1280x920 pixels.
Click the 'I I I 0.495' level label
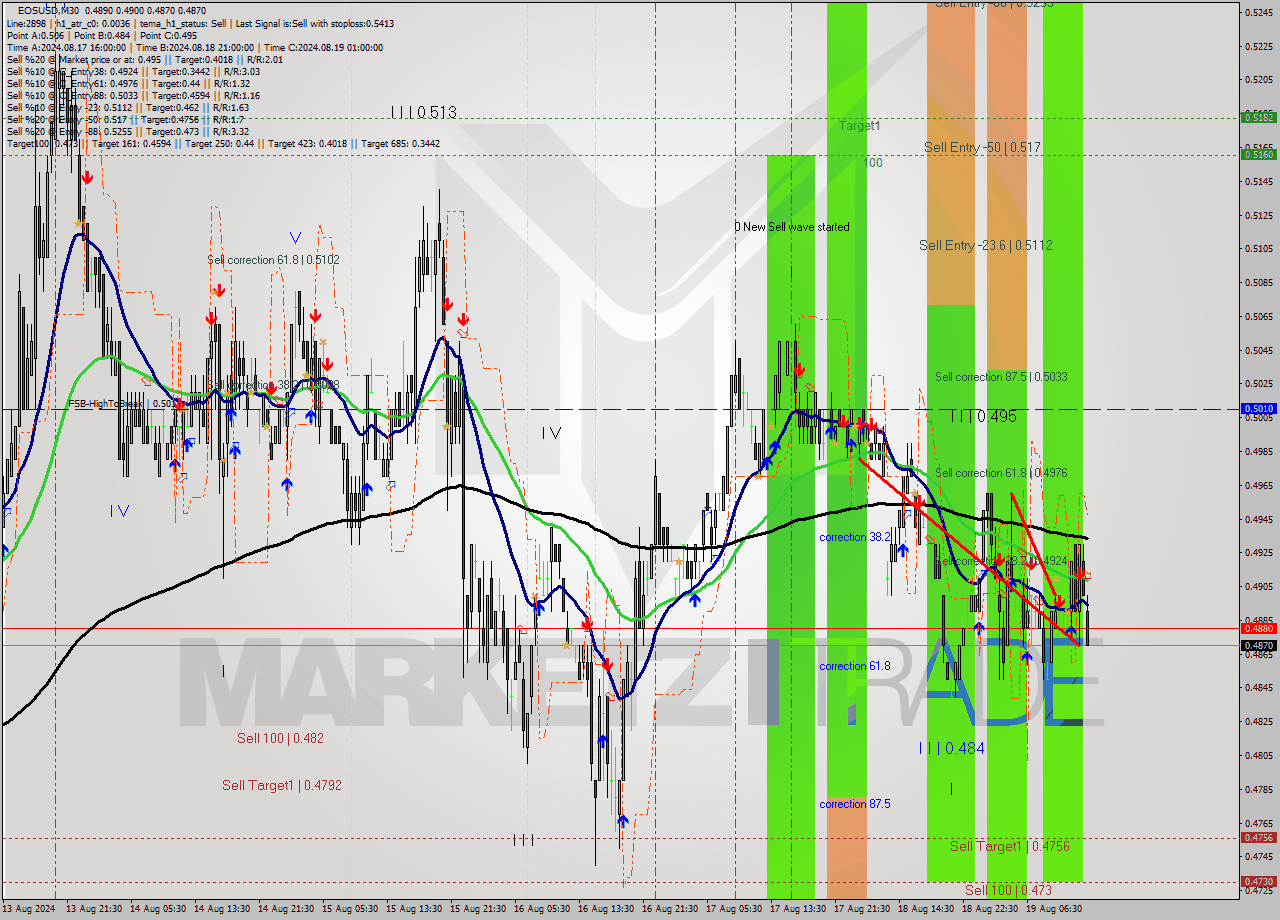coord(983,417)
